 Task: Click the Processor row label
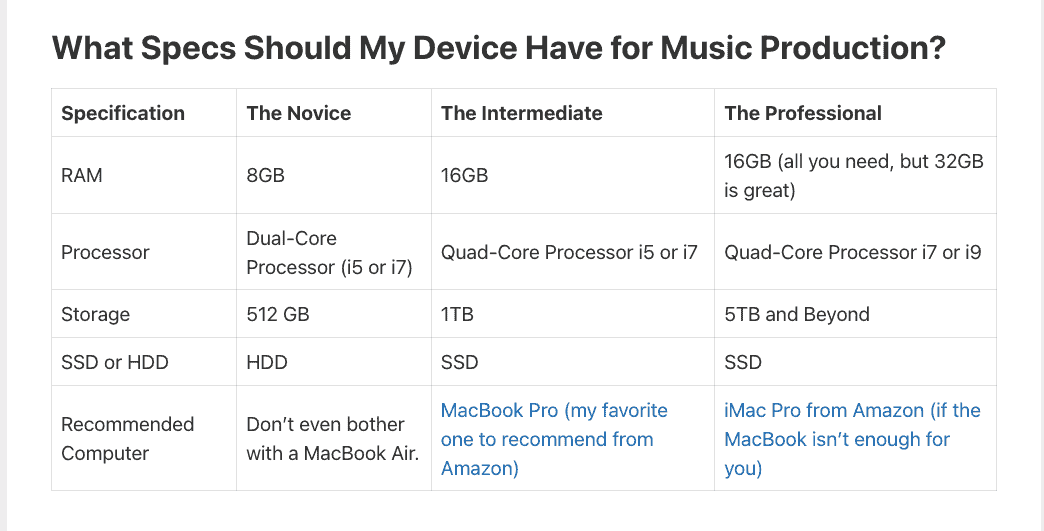click(x=105, y=252)
